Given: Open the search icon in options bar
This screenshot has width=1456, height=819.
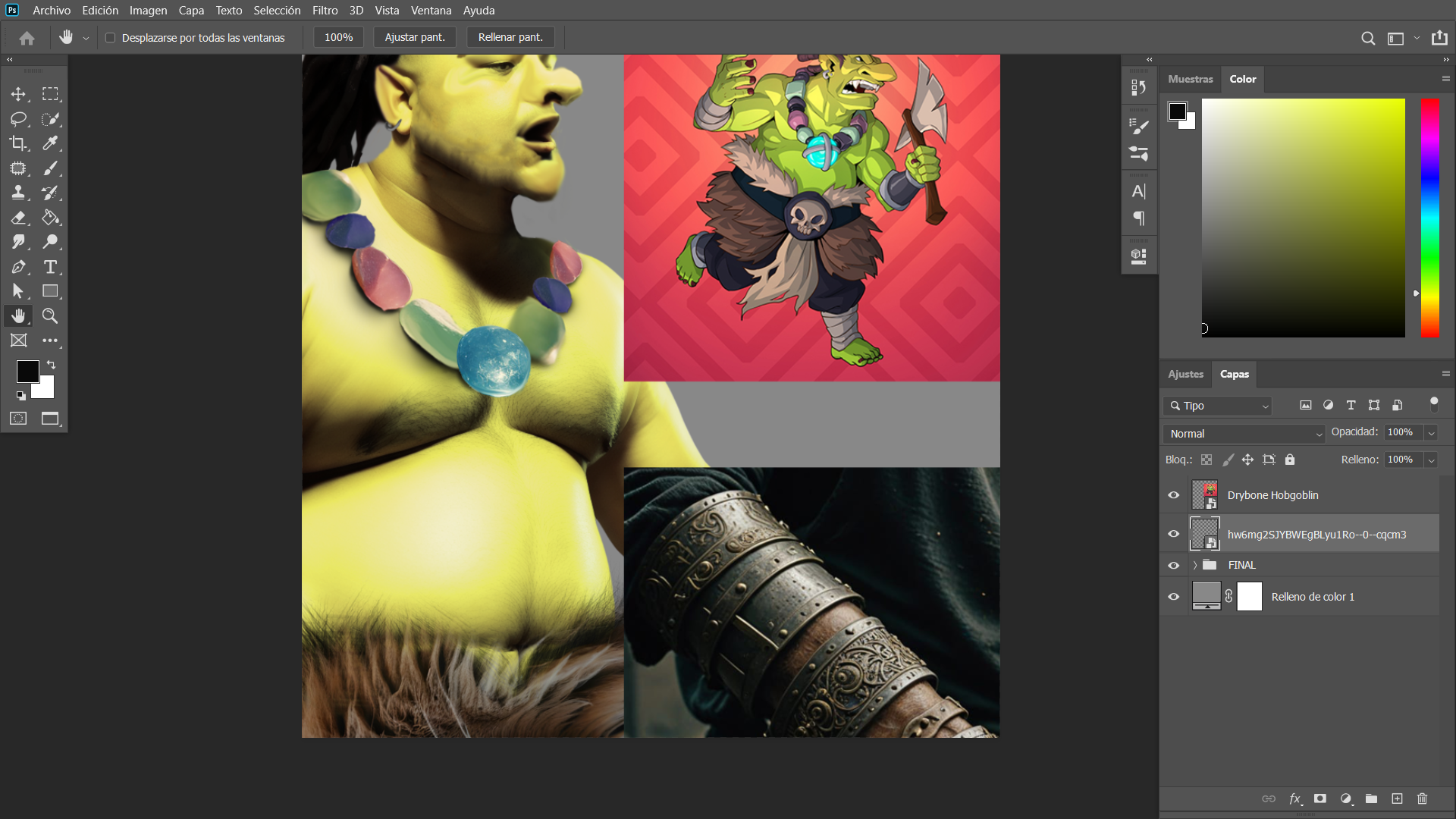Looking at the screenshot, I should (x=1368, y=38).
